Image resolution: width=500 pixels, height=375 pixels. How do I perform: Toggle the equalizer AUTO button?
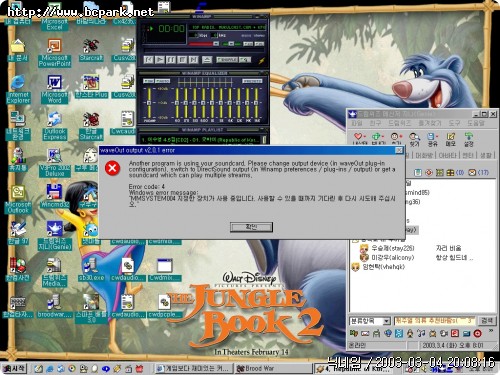(162, 81)
